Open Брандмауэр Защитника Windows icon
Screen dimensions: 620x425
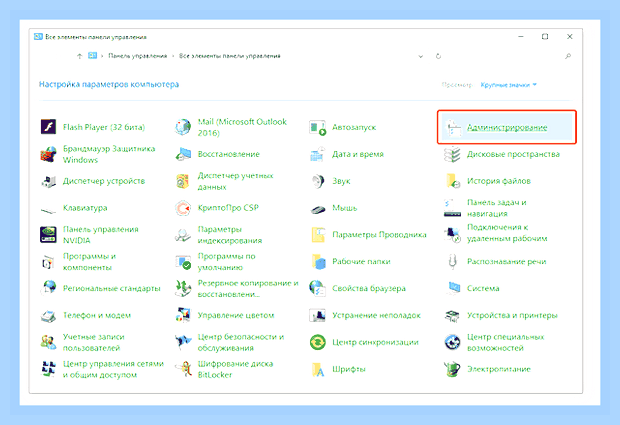point(49,154)
